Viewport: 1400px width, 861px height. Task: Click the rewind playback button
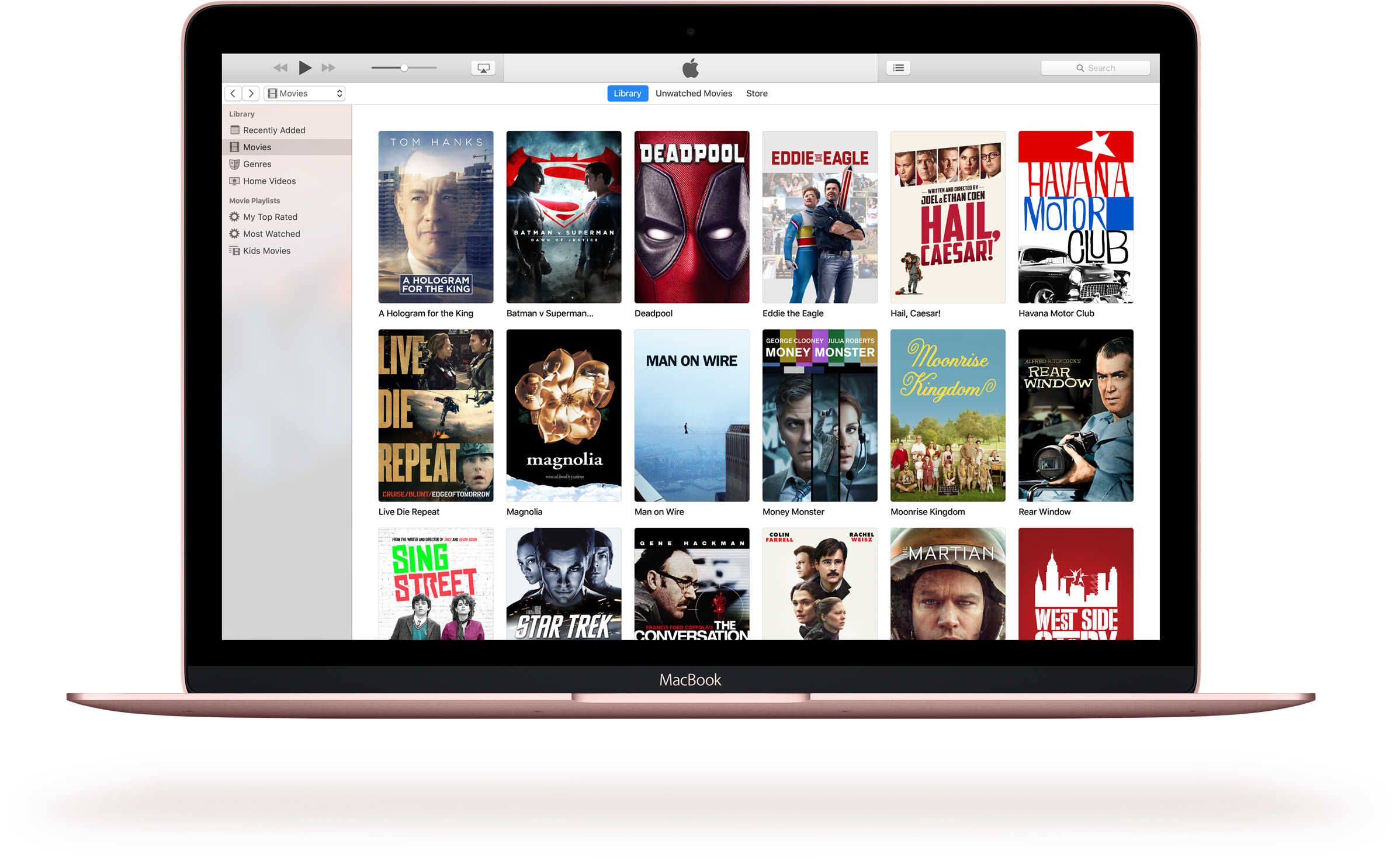tap(280, 68)
